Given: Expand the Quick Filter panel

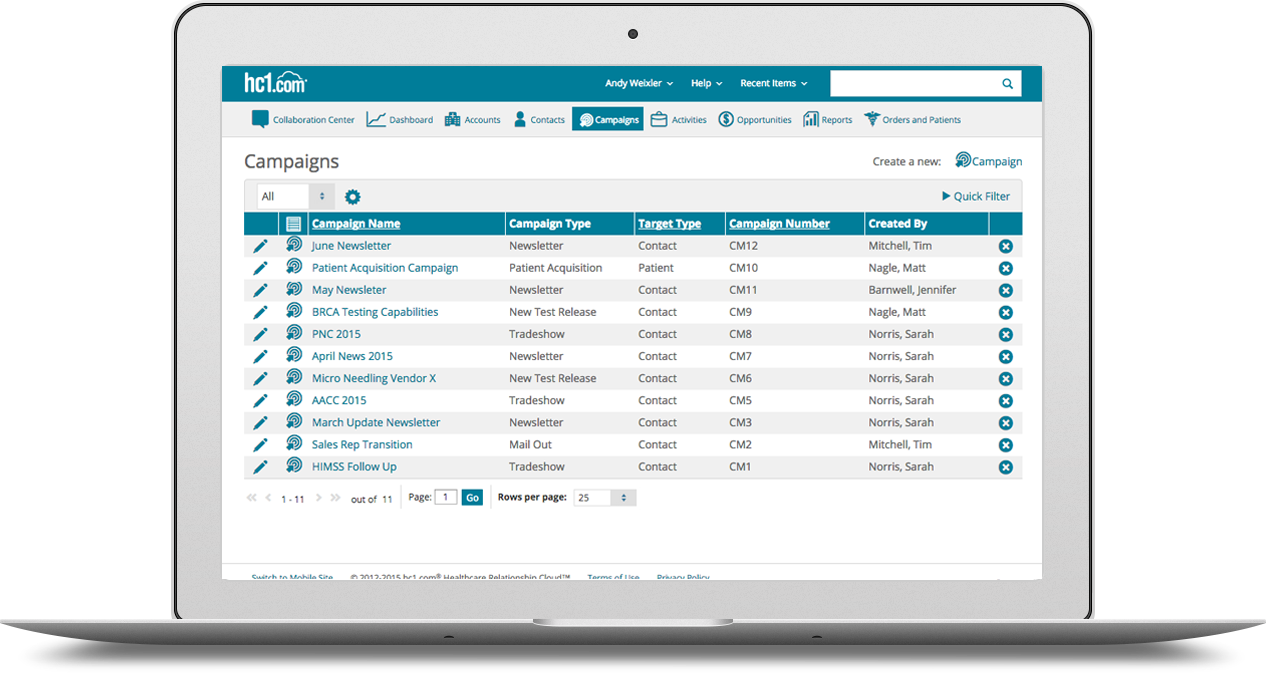Looking at the screenshot, I should 975,197.
